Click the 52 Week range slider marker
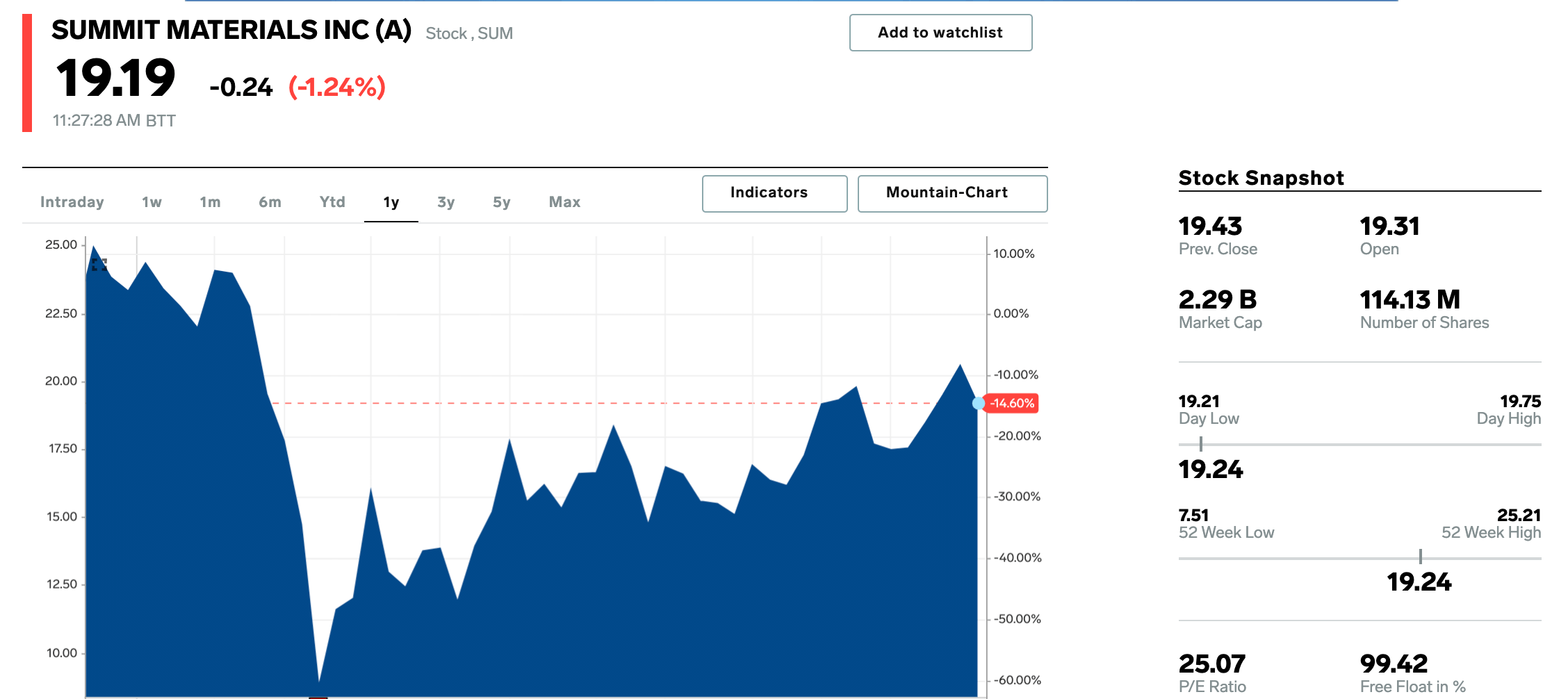This screenshot has width=1568, height=699. click(x=1421, y=557)
